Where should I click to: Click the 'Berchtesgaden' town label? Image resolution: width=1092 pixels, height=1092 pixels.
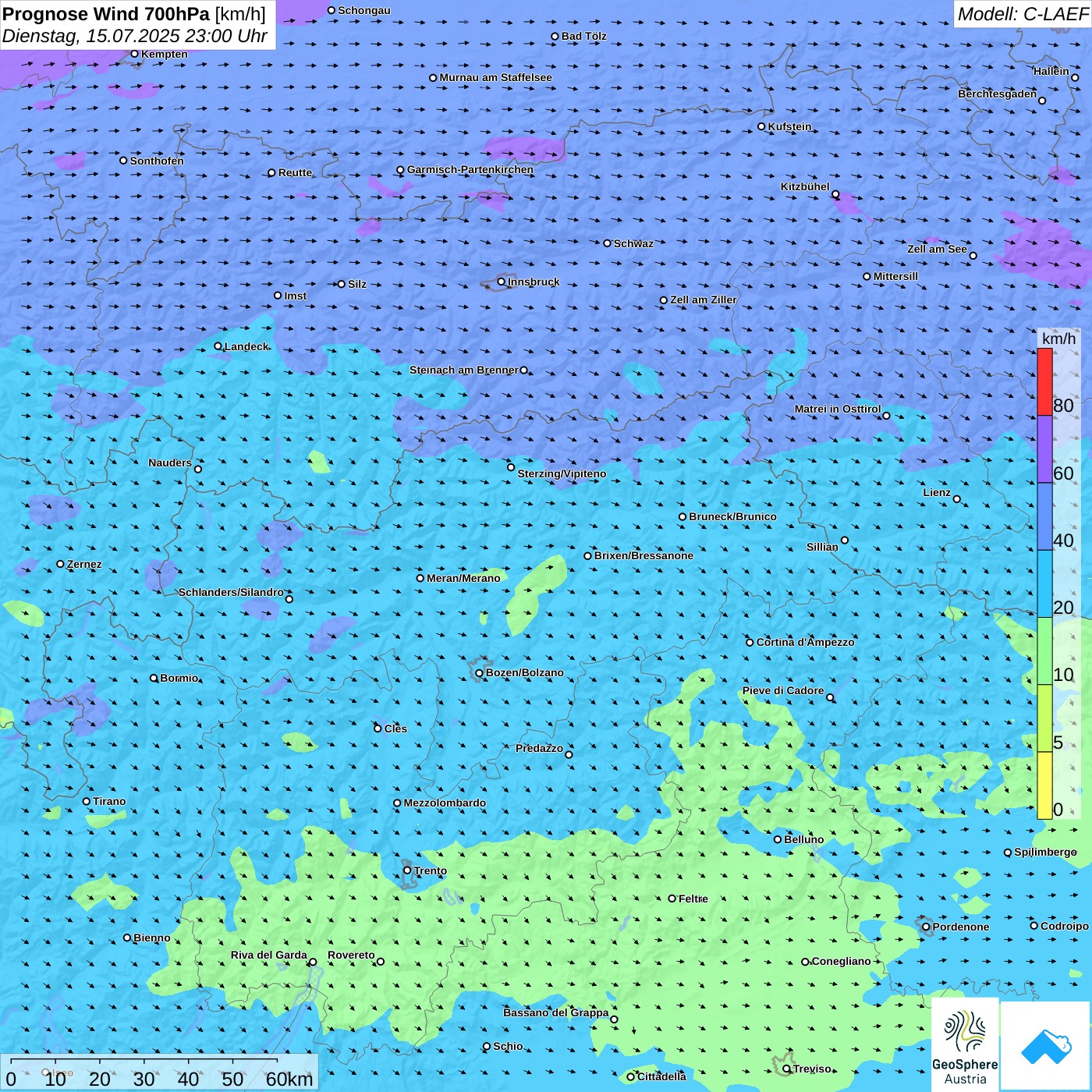click(x=998, y=94)
